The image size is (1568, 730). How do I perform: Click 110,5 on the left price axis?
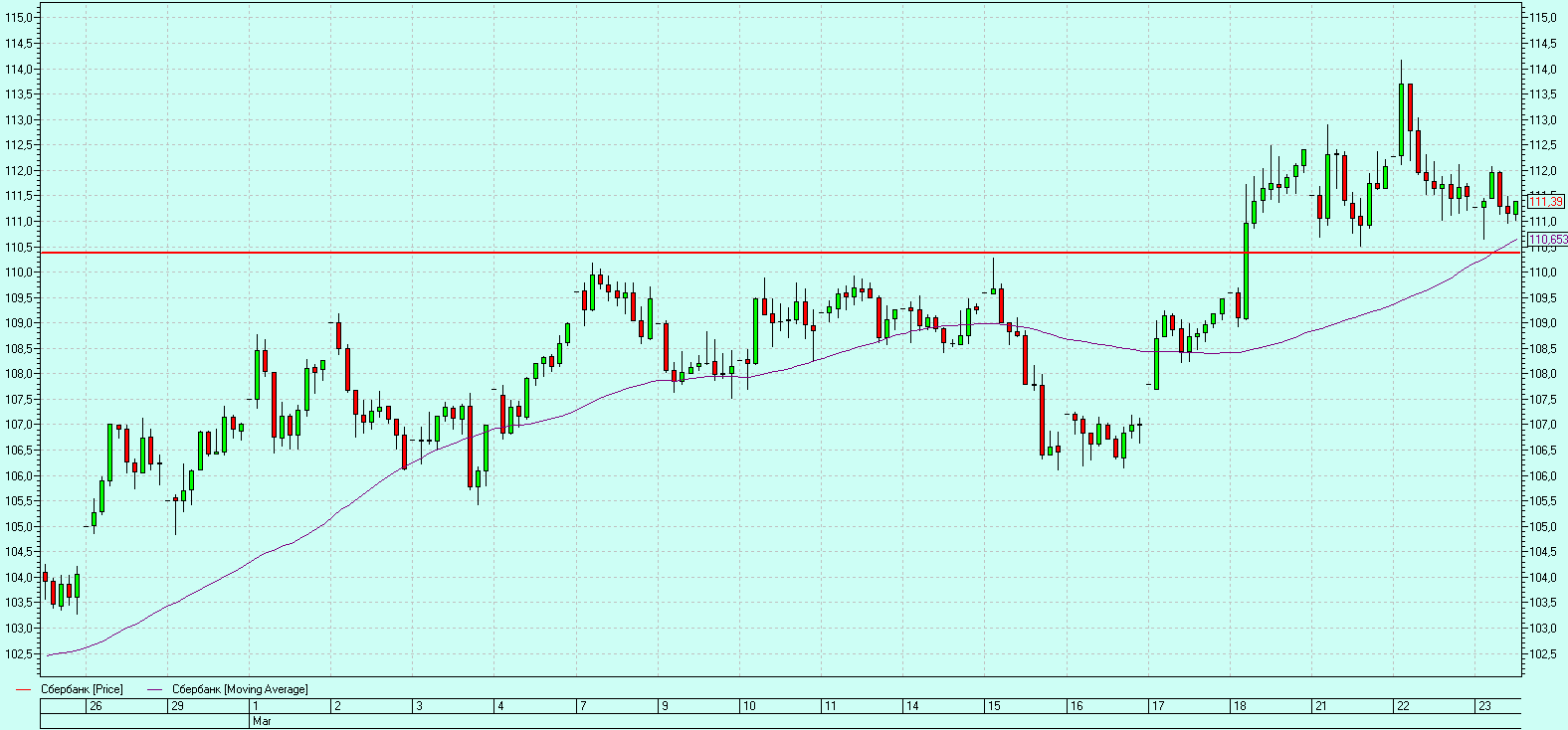(x=19, y=247)
